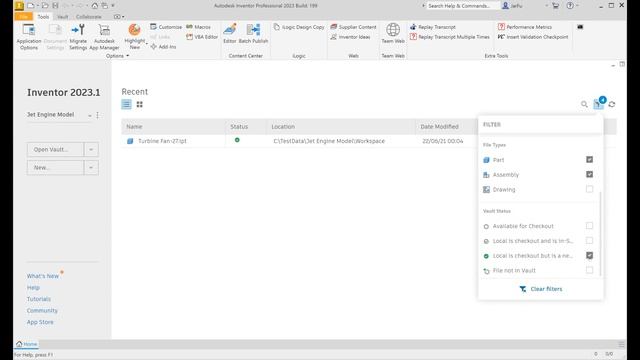
Task: Check Available for Checkout filter
Action: (x=589, y=226)
